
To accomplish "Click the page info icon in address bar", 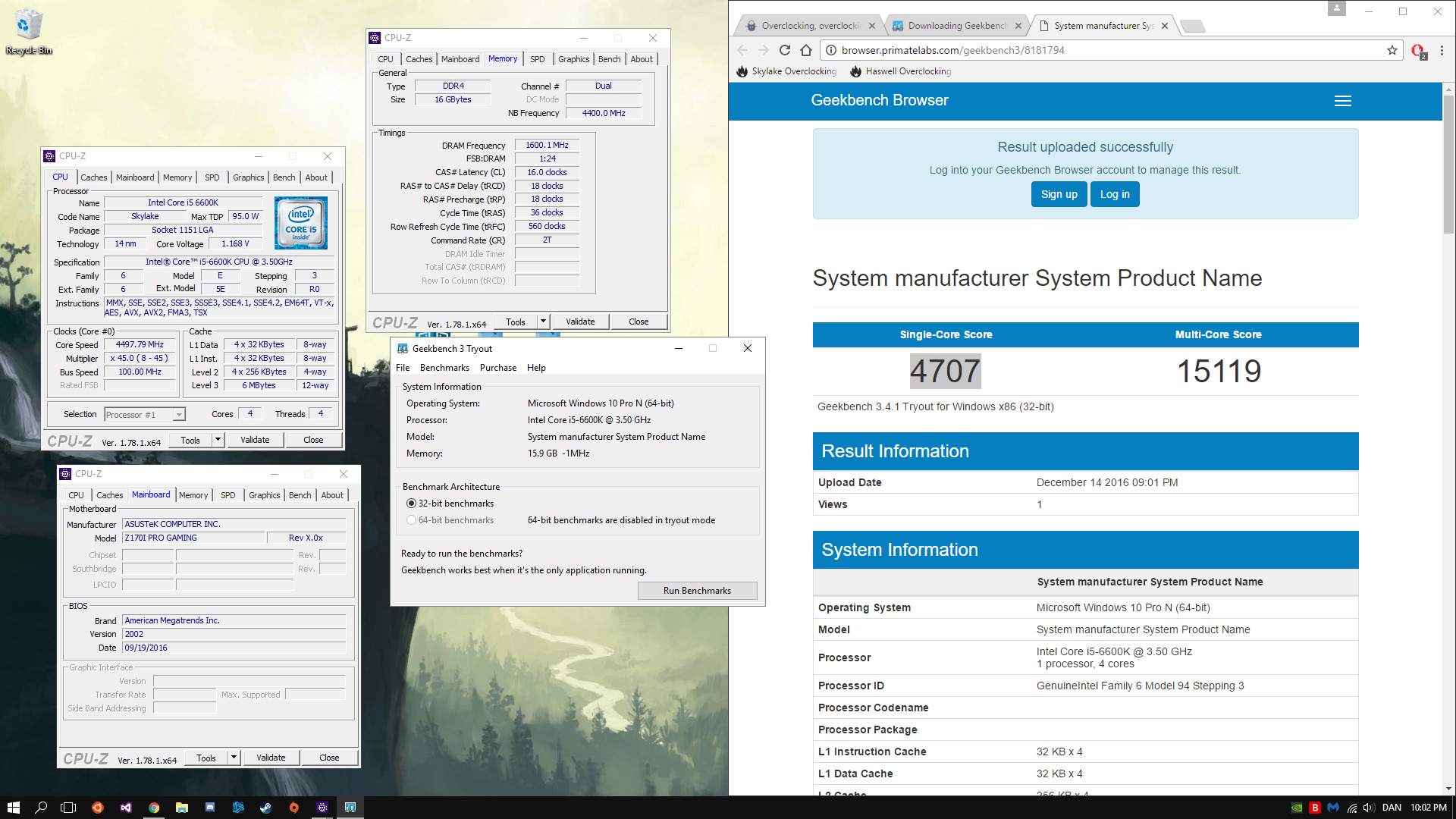I will tap(830, 50).
